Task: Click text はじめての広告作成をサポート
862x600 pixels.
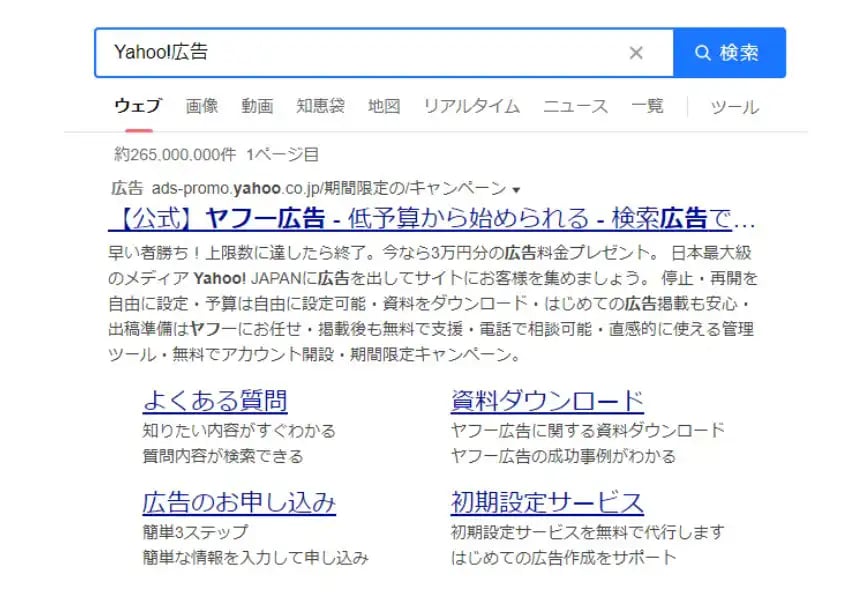Action: (563, 558)
